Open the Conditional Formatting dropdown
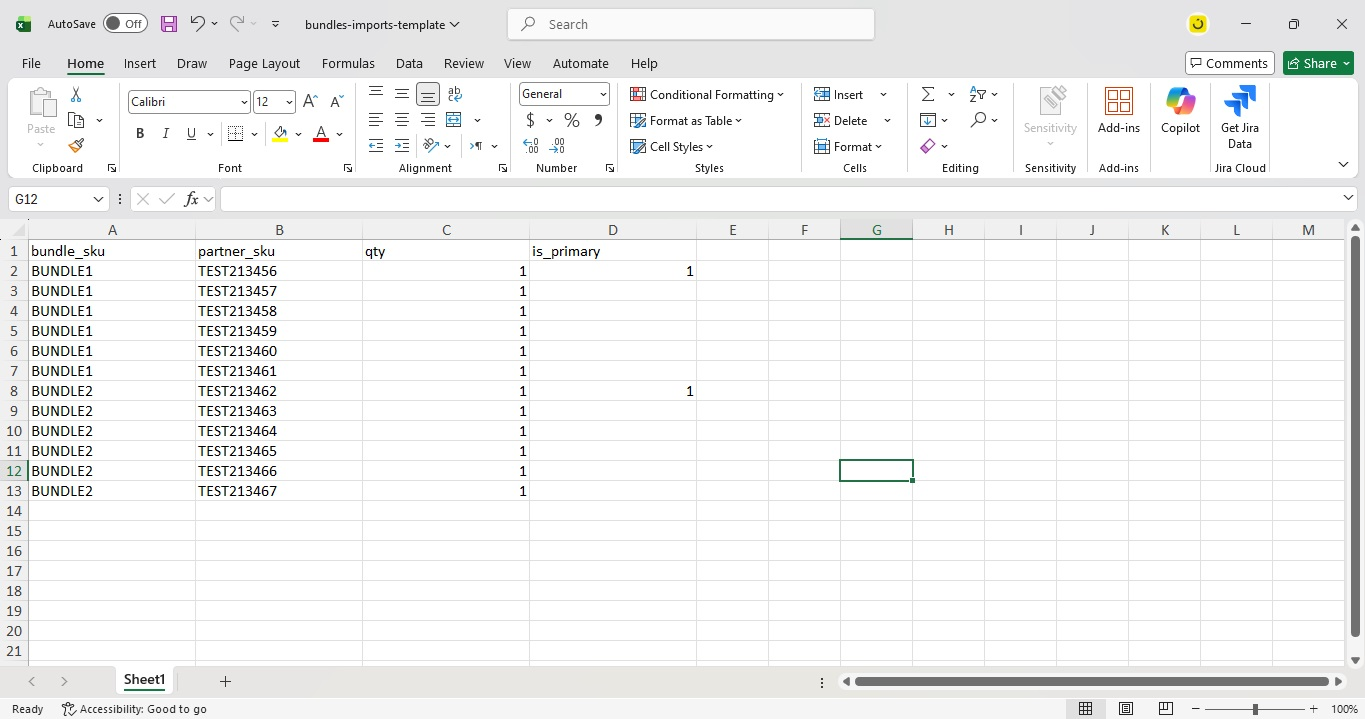The width and height of the screenshot is (1365, 719). click(707, 94)
